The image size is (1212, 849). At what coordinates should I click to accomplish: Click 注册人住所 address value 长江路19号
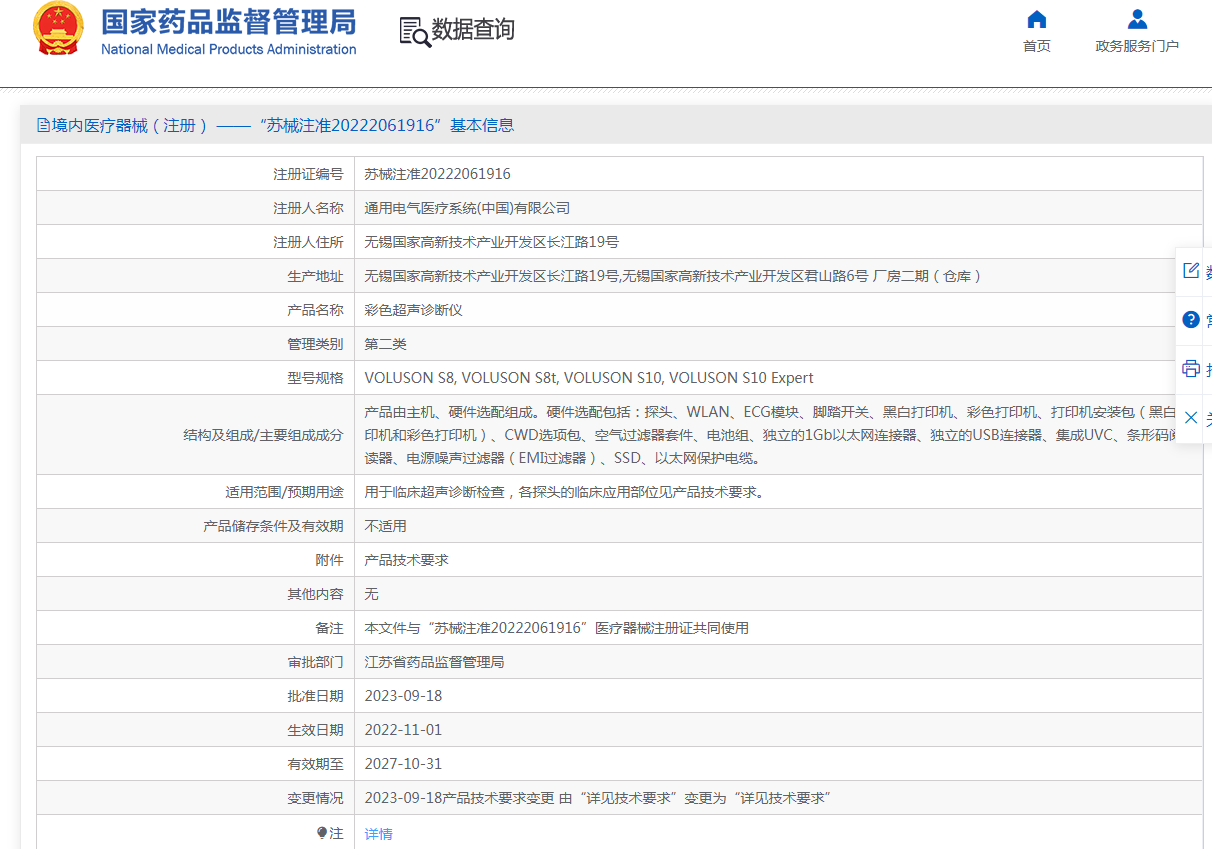pos(491,242)
